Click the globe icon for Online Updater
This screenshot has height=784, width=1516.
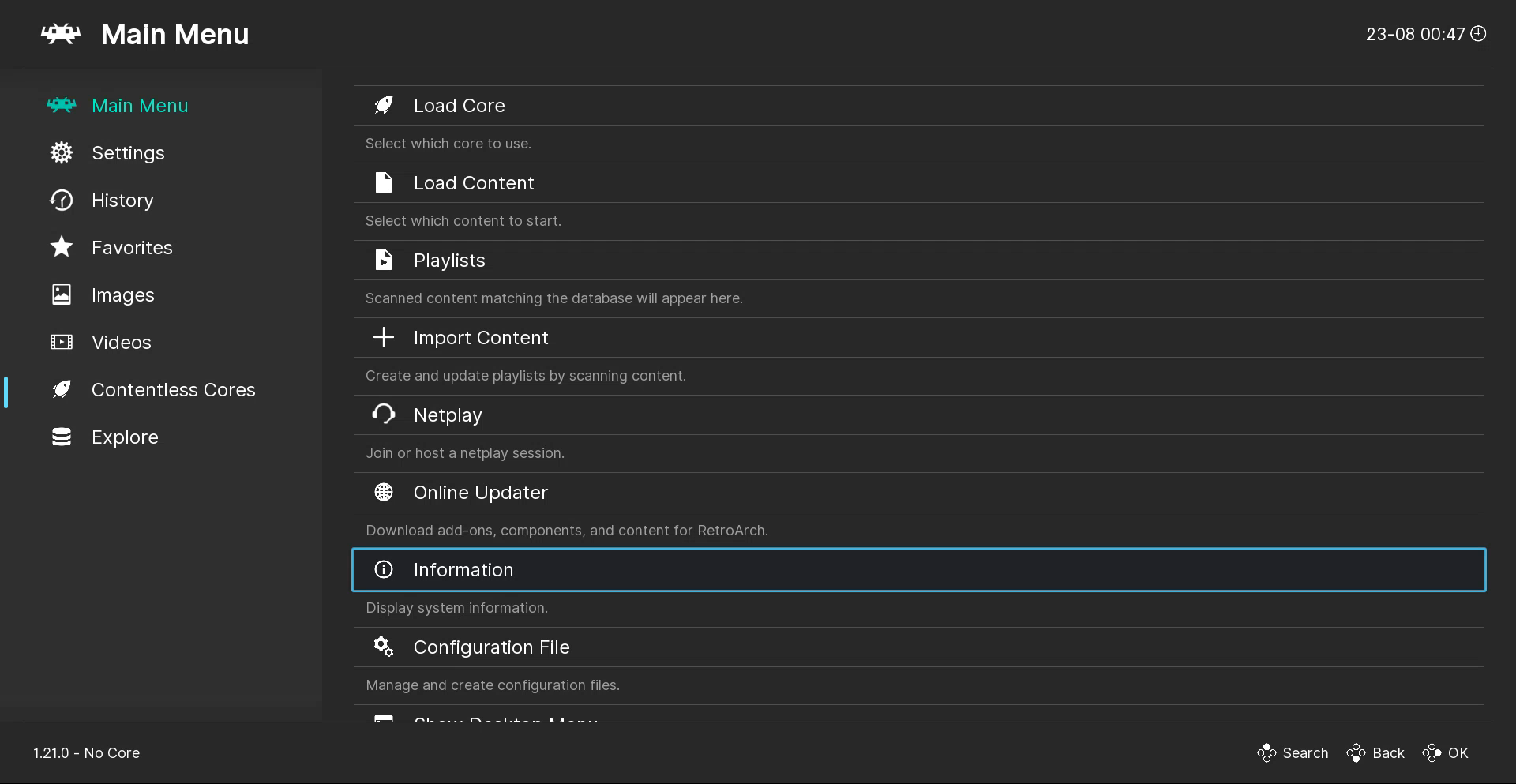tap(384, 492)
